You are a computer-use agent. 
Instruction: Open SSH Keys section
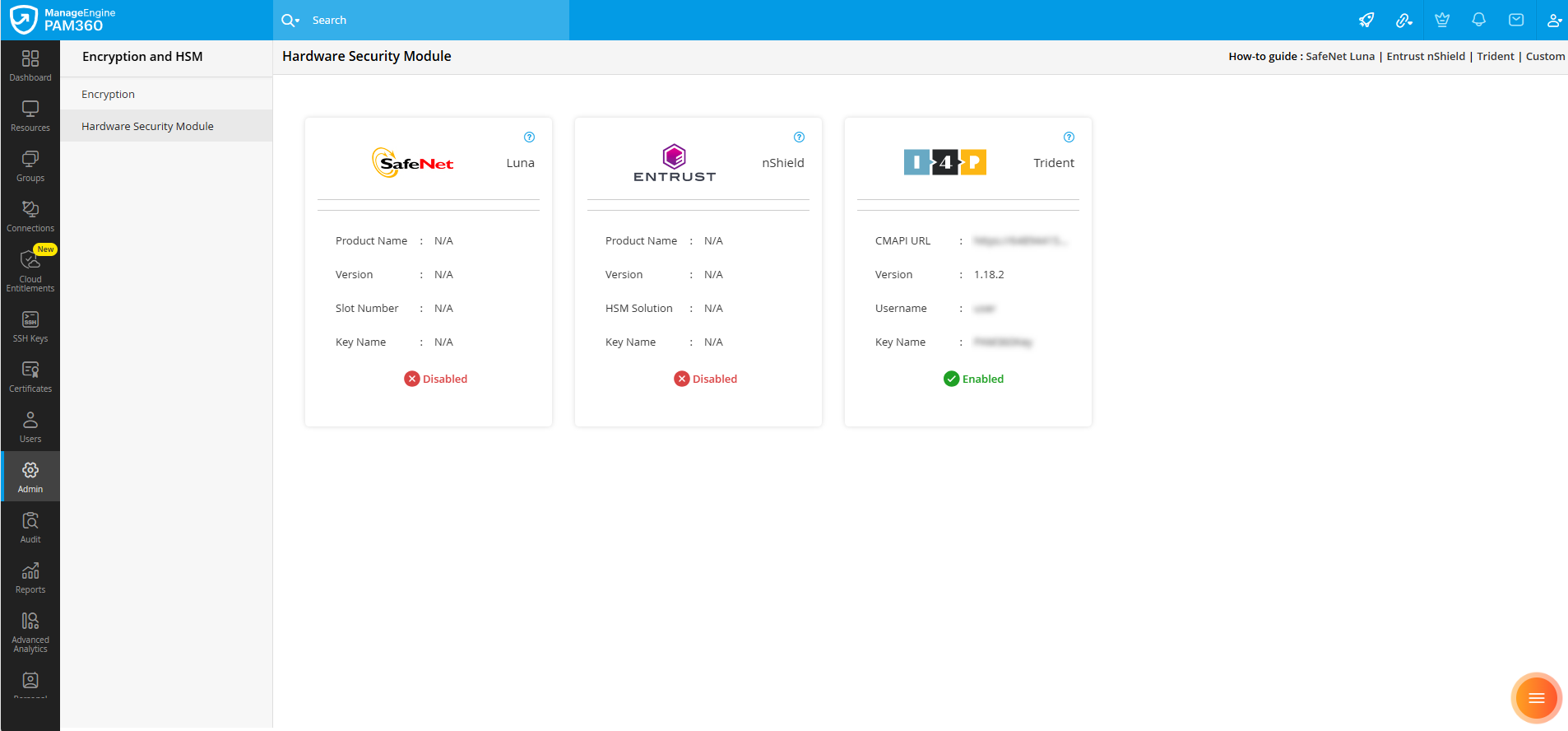30,327
